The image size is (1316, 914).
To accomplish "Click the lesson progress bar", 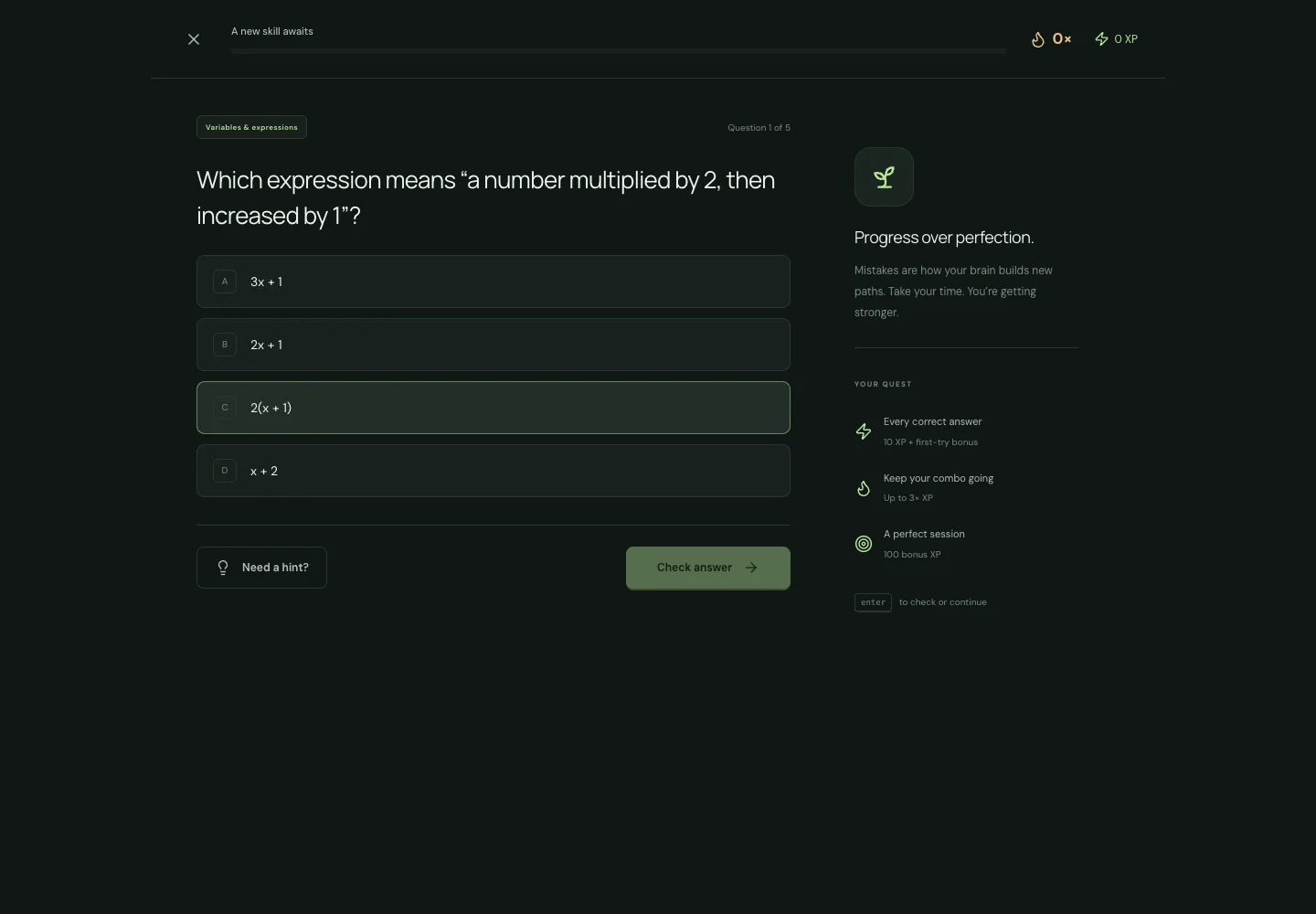I will (x=619, y=51).
